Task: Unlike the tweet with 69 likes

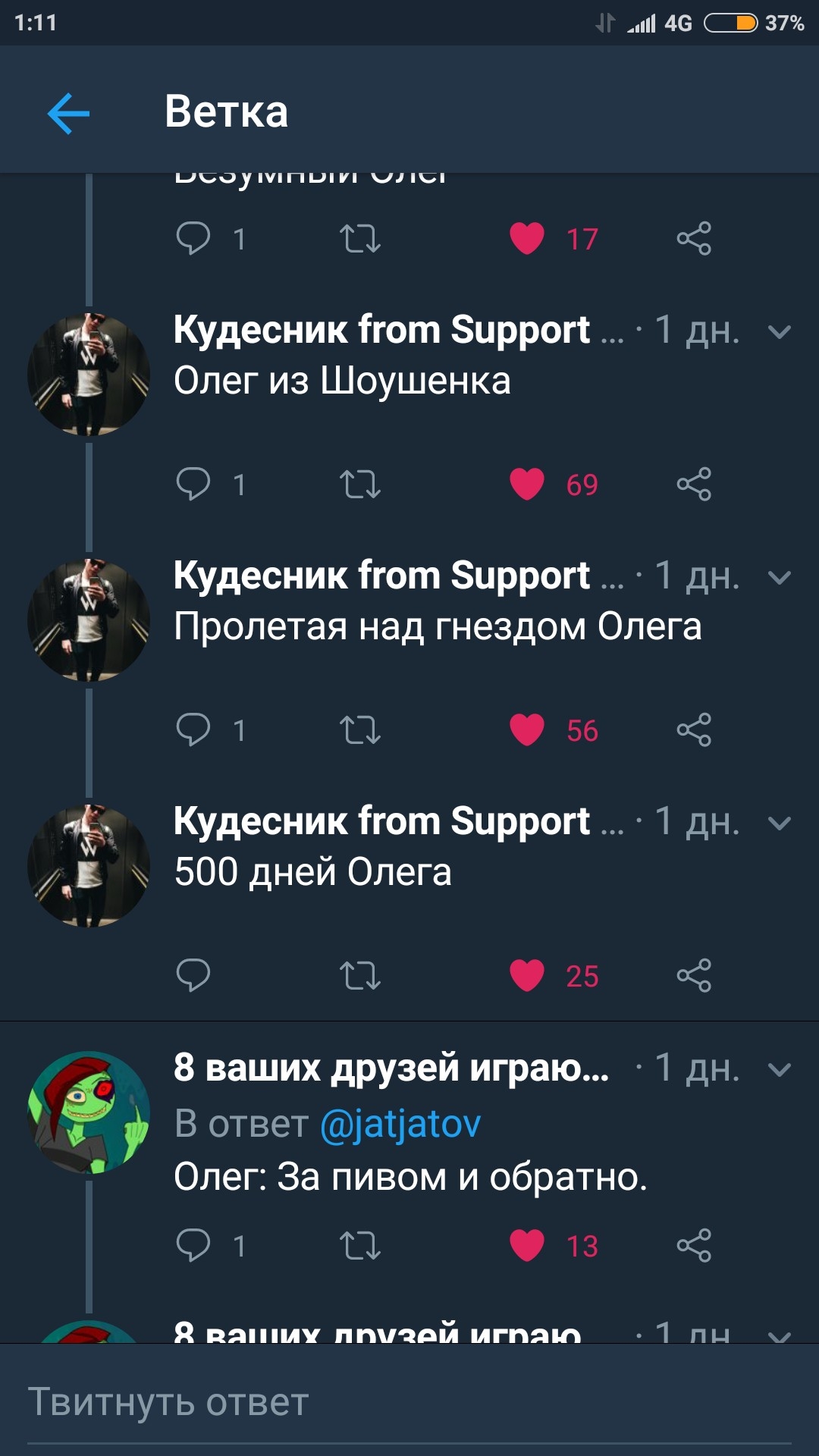Action: [x=527, y=484]
